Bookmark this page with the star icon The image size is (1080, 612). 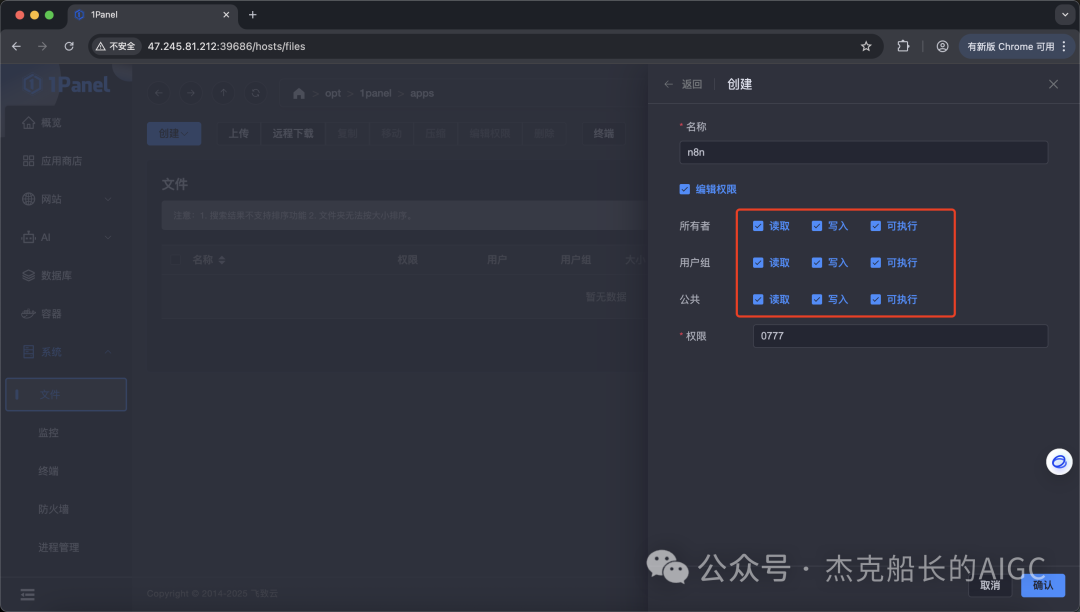pyautogui.click(x=866, y=46)
